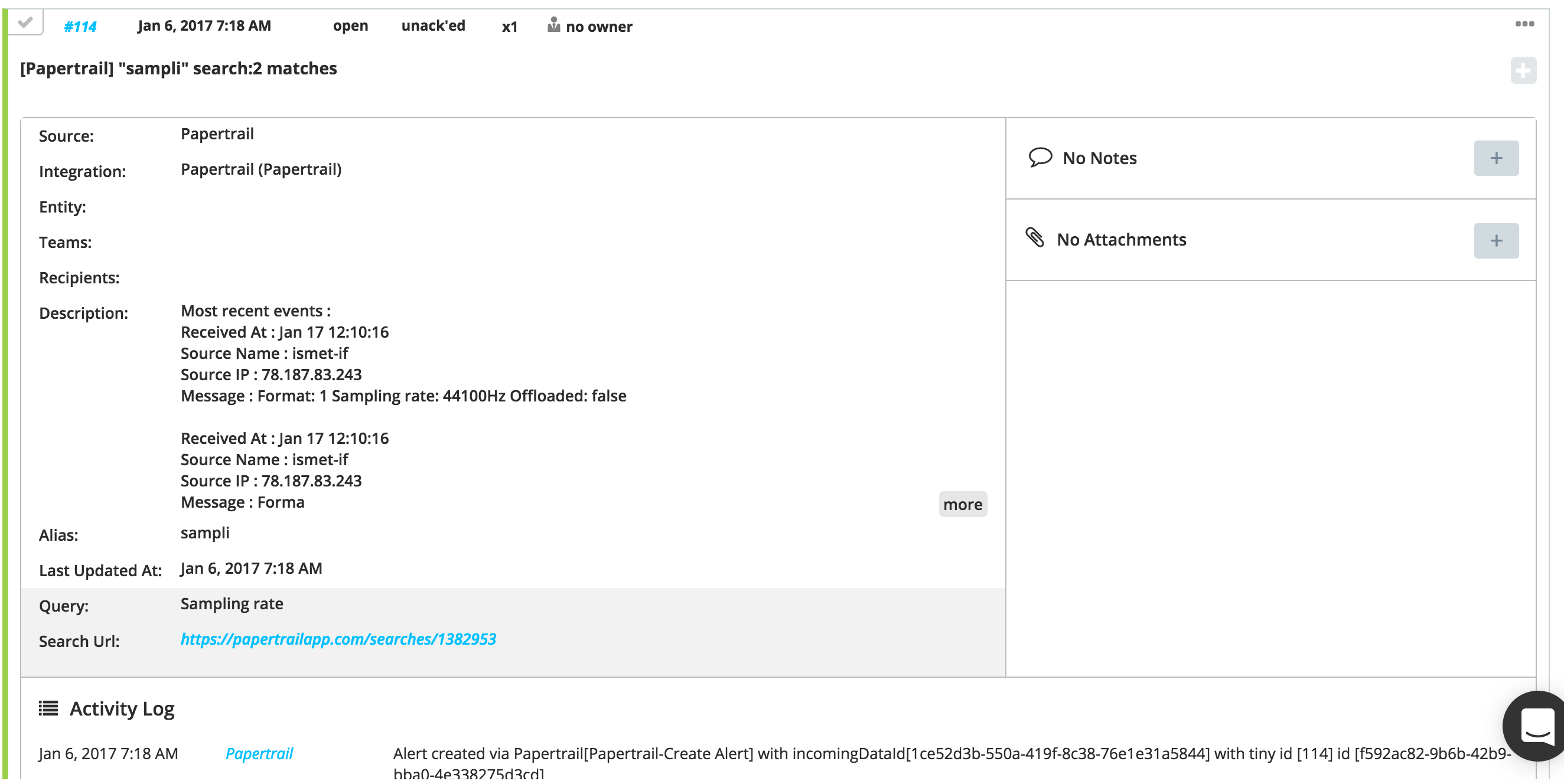
Task: Click the plus icon beside alert title
Action: 1523,70
